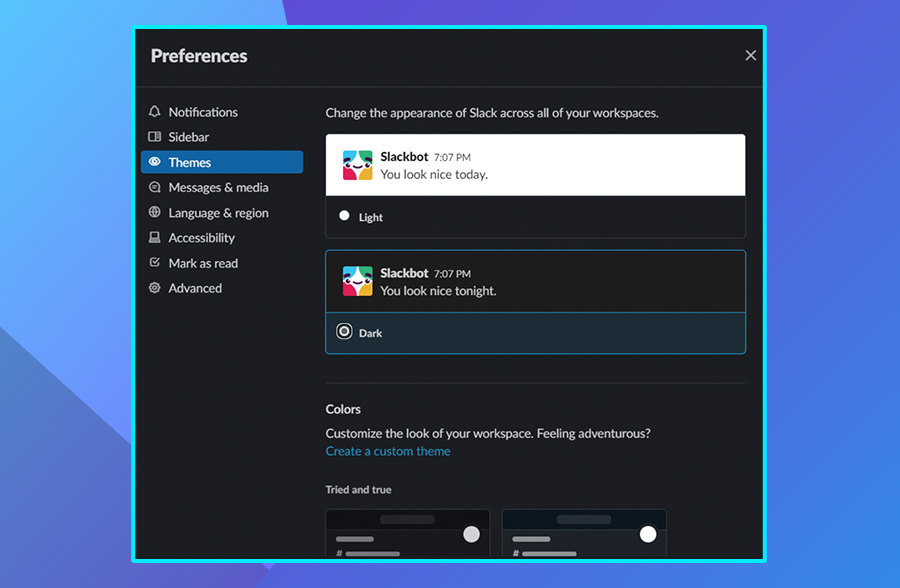Click the 'Colors' section heading

pyautogui.click(x=343, y=409)
